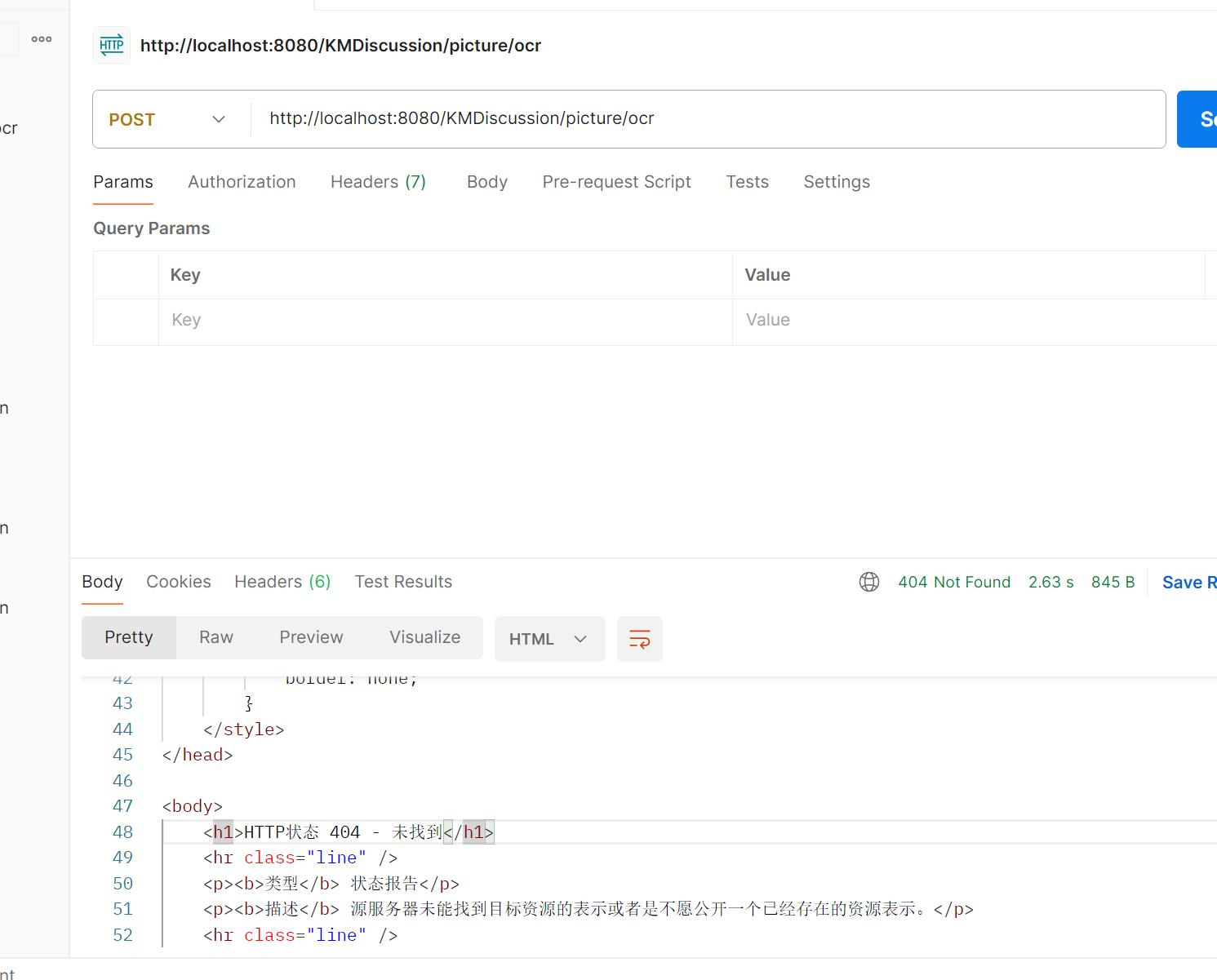
Task: Click the <body> tag on line 47
Action: click(193, 806)
